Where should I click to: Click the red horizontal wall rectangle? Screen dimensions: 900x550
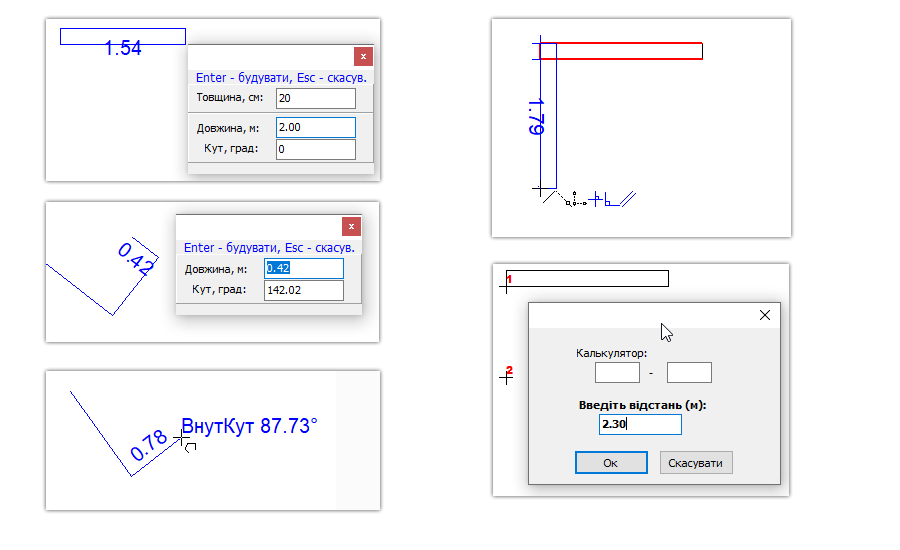pyautogui.click(x=621, y=51)
